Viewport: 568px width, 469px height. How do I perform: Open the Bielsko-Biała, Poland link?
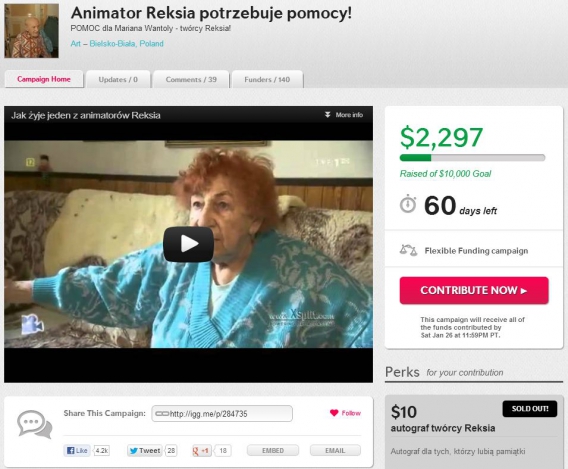tap(126, 43)
